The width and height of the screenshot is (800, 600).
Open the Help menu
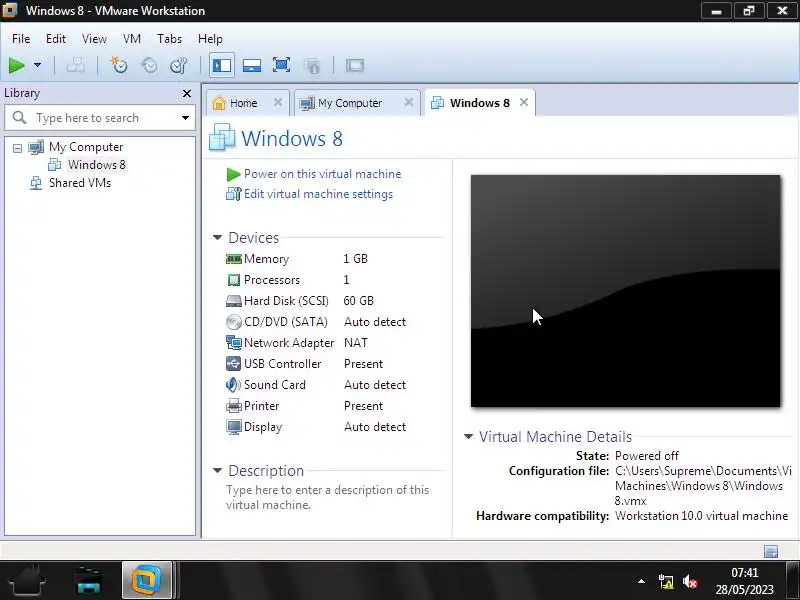coord(210,39)
